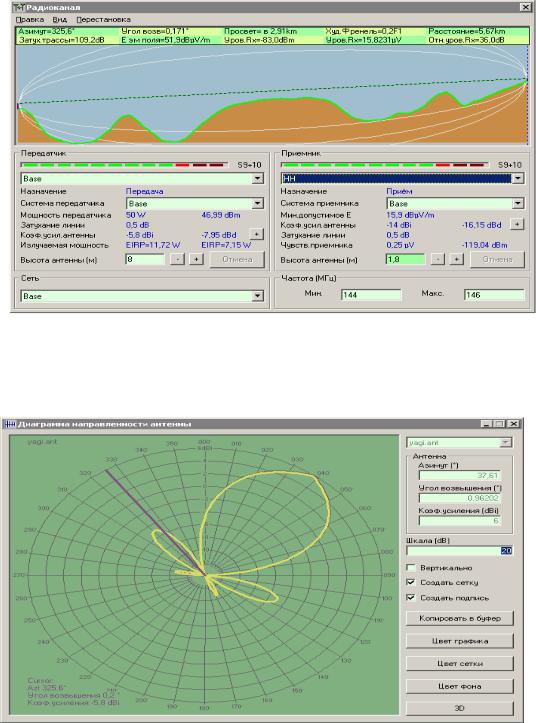Click the Коэф.усиления (dBi) field
This screenshot has height=723, width=536.
tap(459, 521)
